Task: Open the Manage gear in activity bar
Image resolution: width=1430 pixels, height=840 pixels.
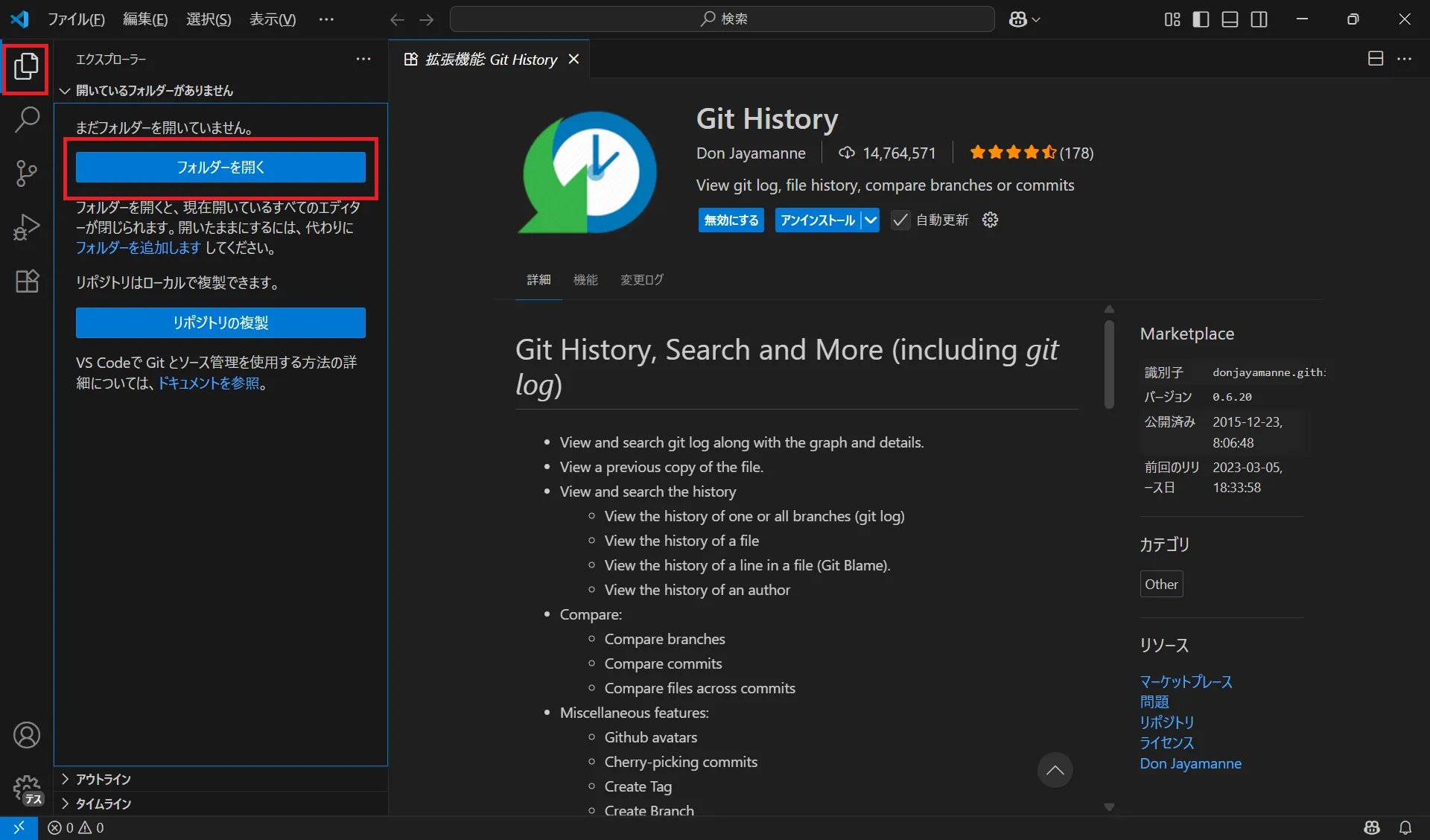Action: pos(27,789)
